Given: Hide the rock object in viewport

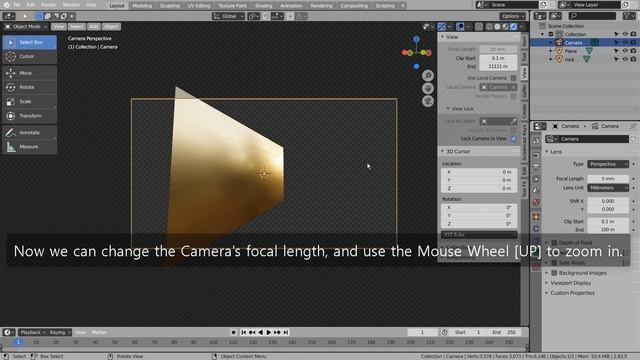Looking at the screenshot, I should pyautogui.click(x=625, y=59).
